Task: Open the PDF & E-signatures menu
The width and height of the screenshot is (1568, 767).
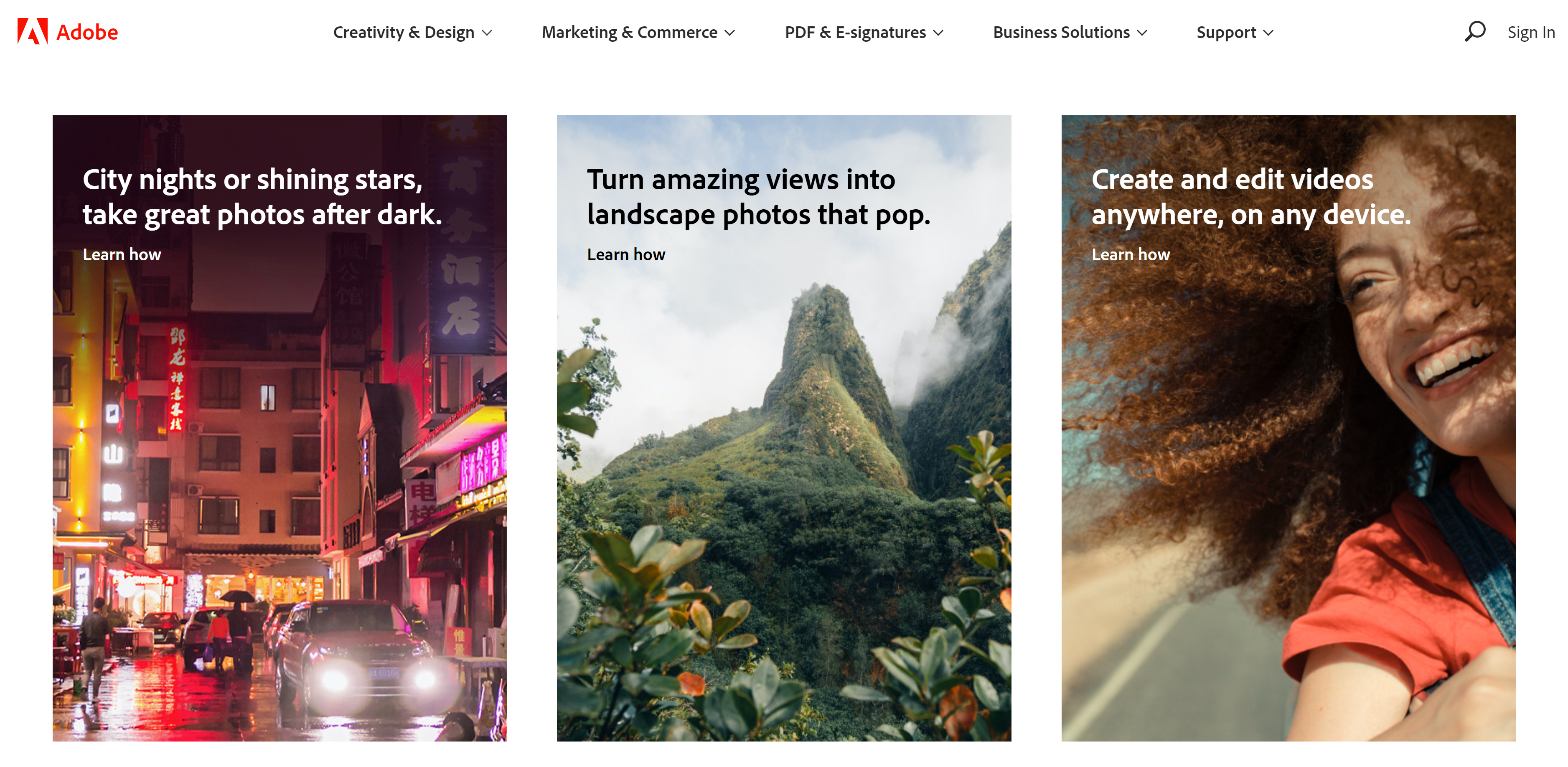Action: 855,32
